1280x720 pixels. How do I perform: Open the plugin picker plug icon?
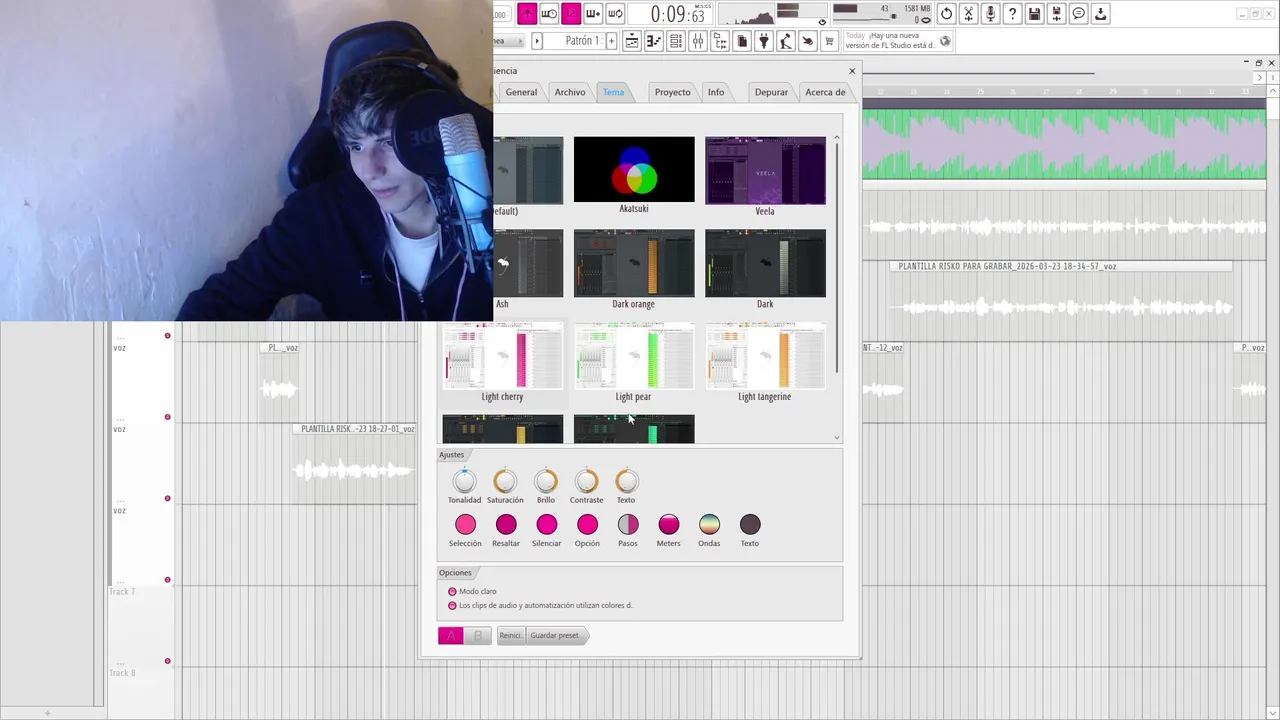tap(764, 41)
